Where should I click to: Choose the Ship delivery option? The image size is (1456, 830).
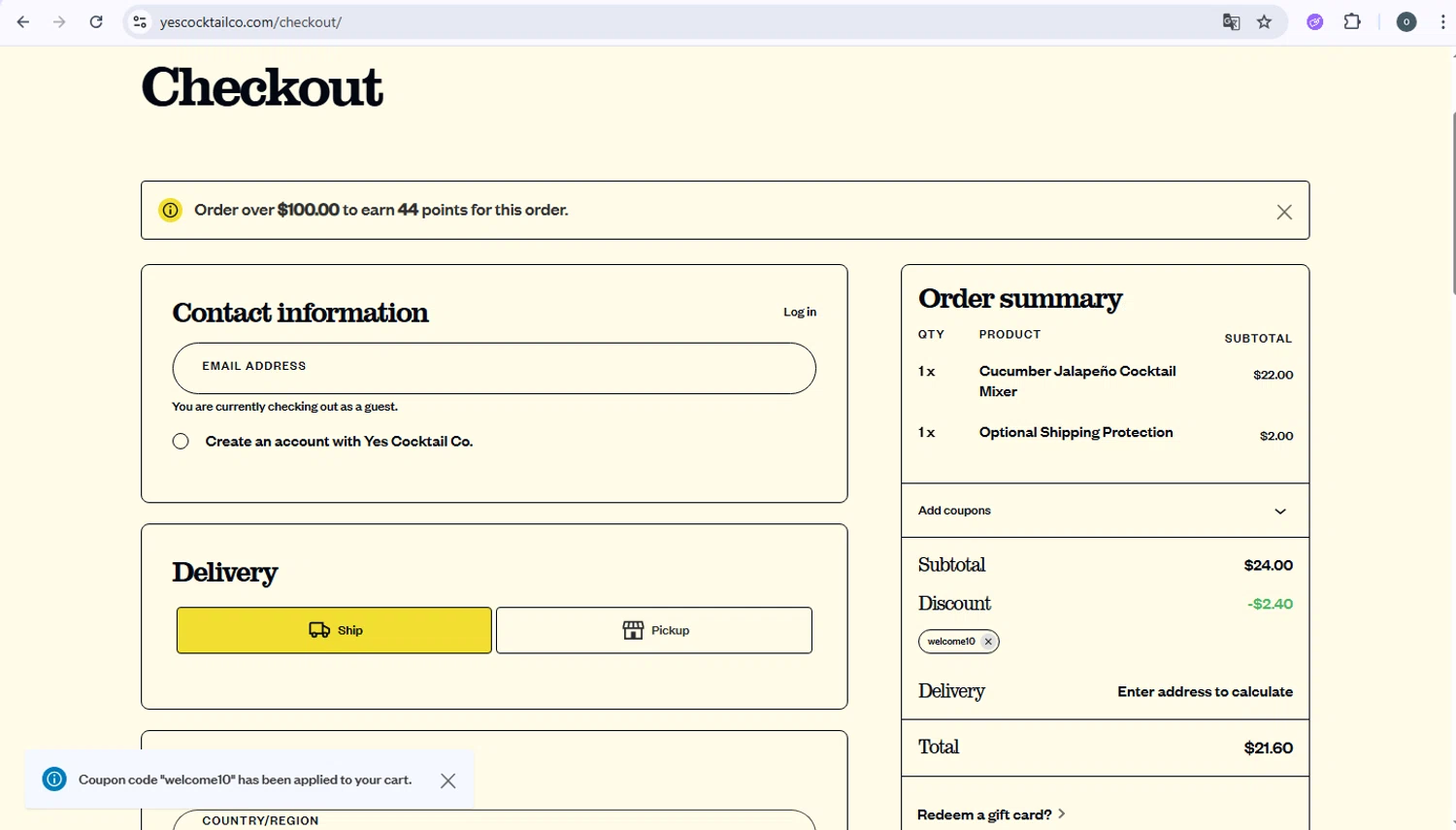pos(334,630)
